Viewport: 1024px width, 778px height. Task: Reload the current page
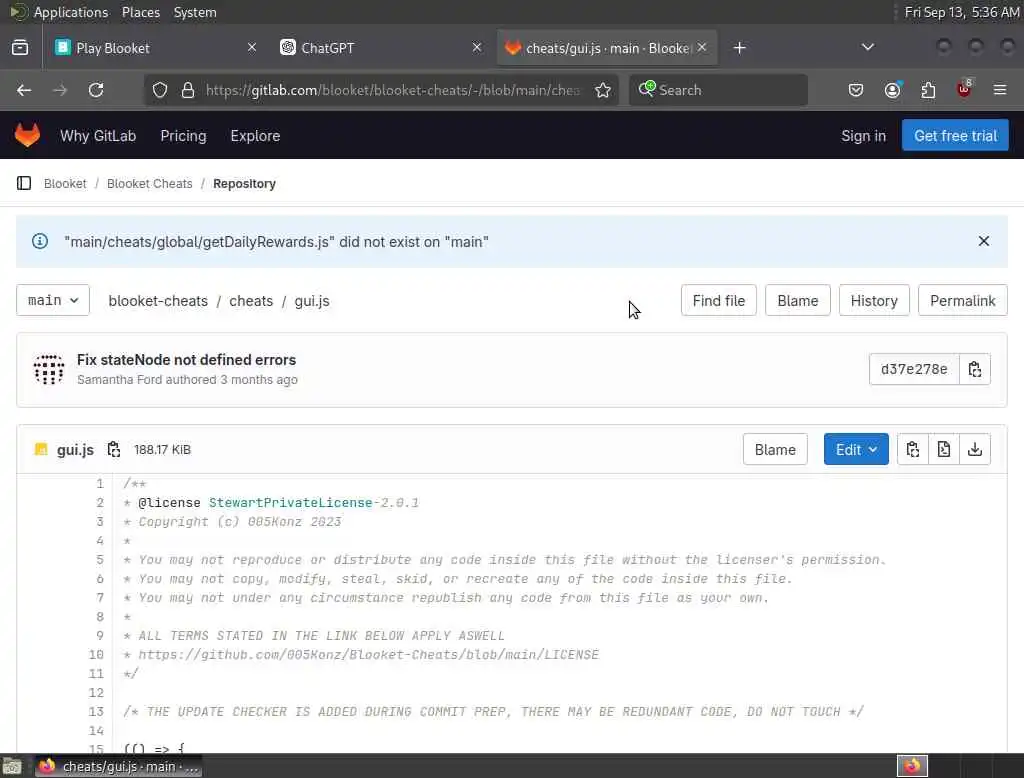(96, 90)
